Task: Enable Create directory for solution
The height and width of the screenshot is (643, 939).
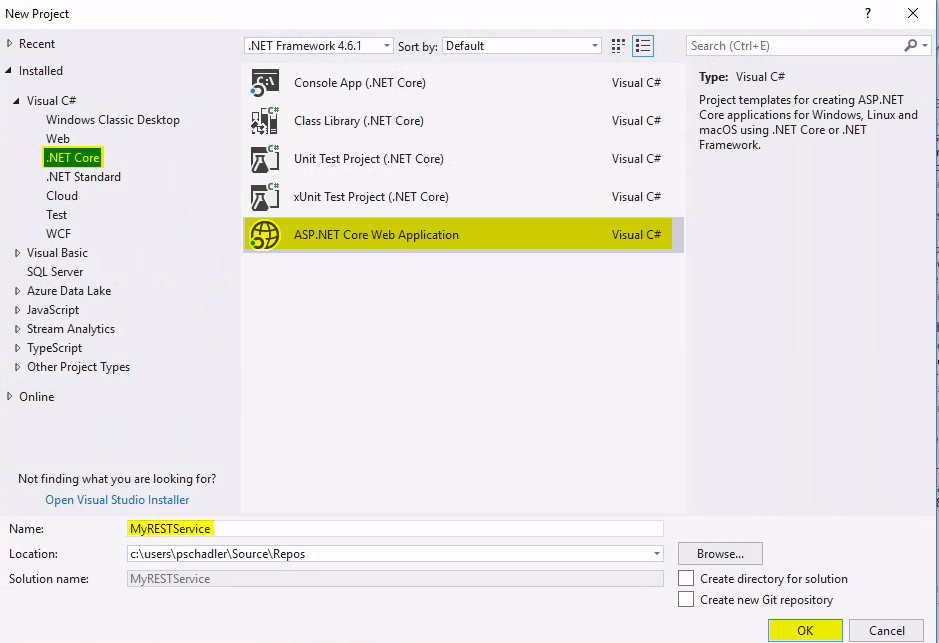Action: tap(686, 578)
